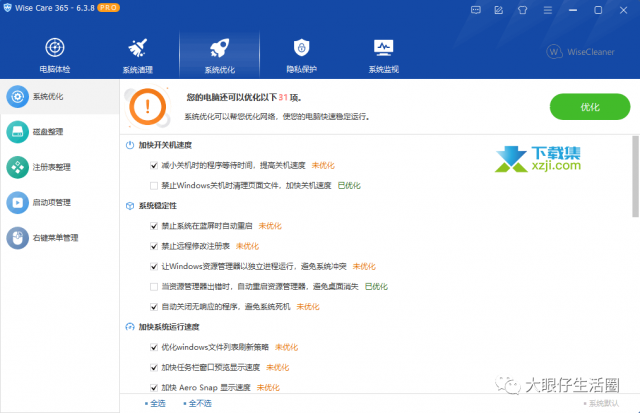Select 系统优化 in the sidebar
This screenshot has width=640, height=413.
click(60, 97)
